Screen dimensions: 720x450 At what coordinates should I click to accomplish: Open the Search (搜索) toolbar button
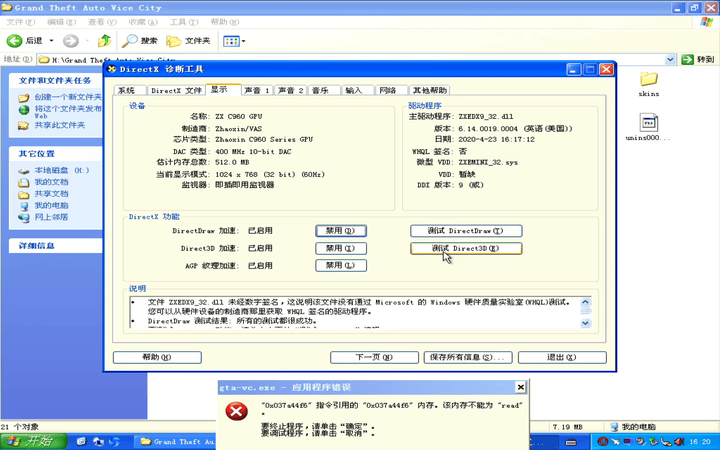click(140, 41)
